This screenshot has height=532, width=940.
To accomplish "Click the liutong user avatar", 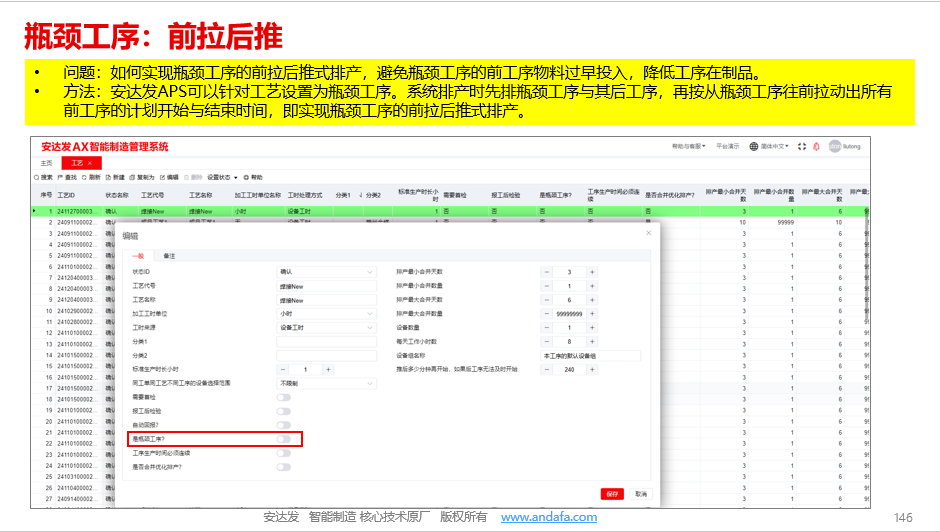I will [x=834, y=146].
